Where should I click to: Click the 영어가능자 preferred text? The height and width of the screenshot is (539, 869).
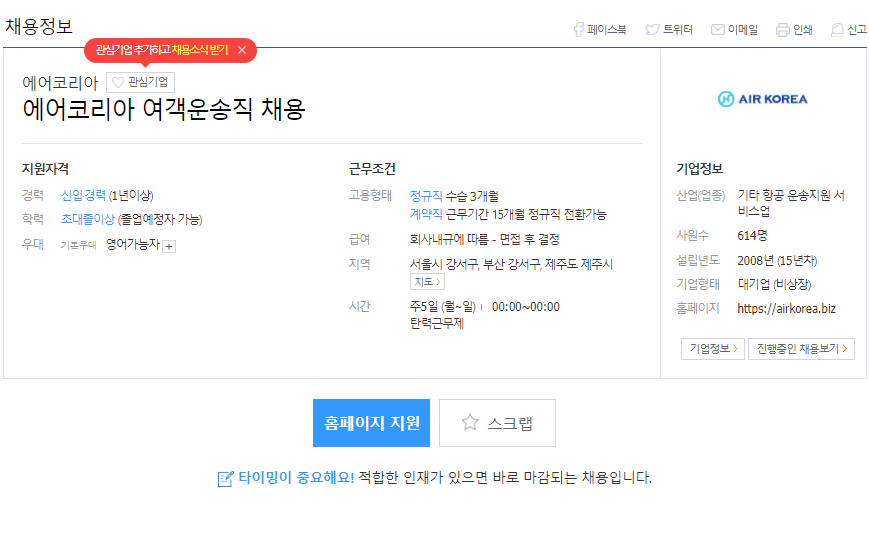[133, 245]
